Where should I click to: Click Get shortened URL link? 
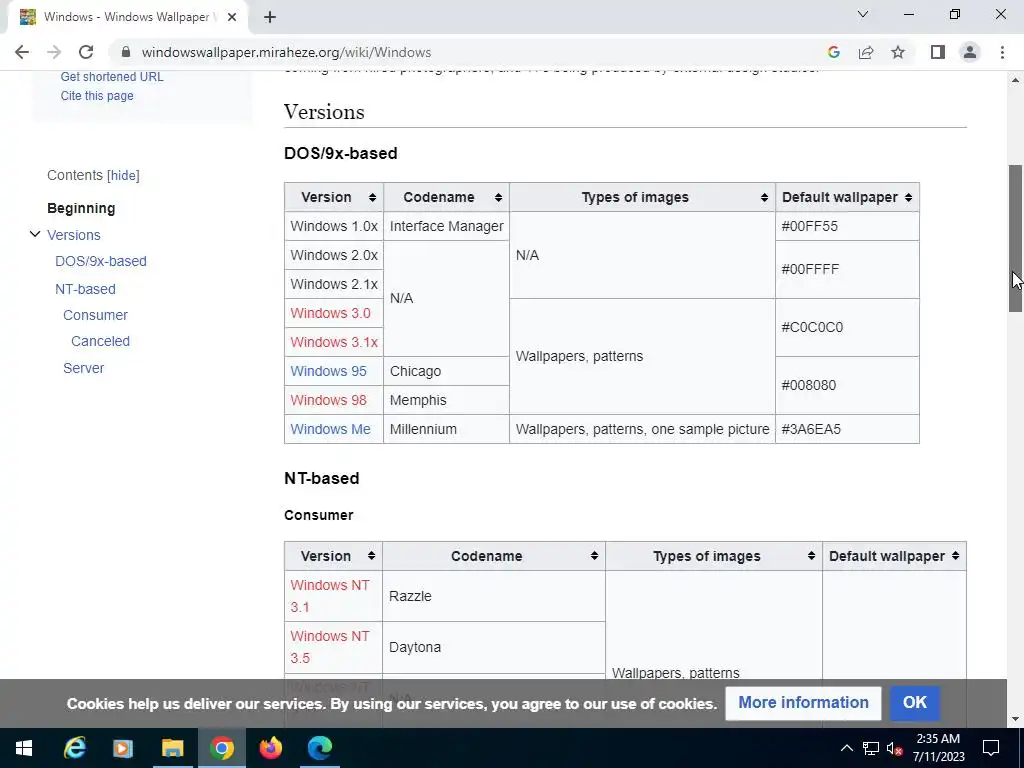point(112,76)
